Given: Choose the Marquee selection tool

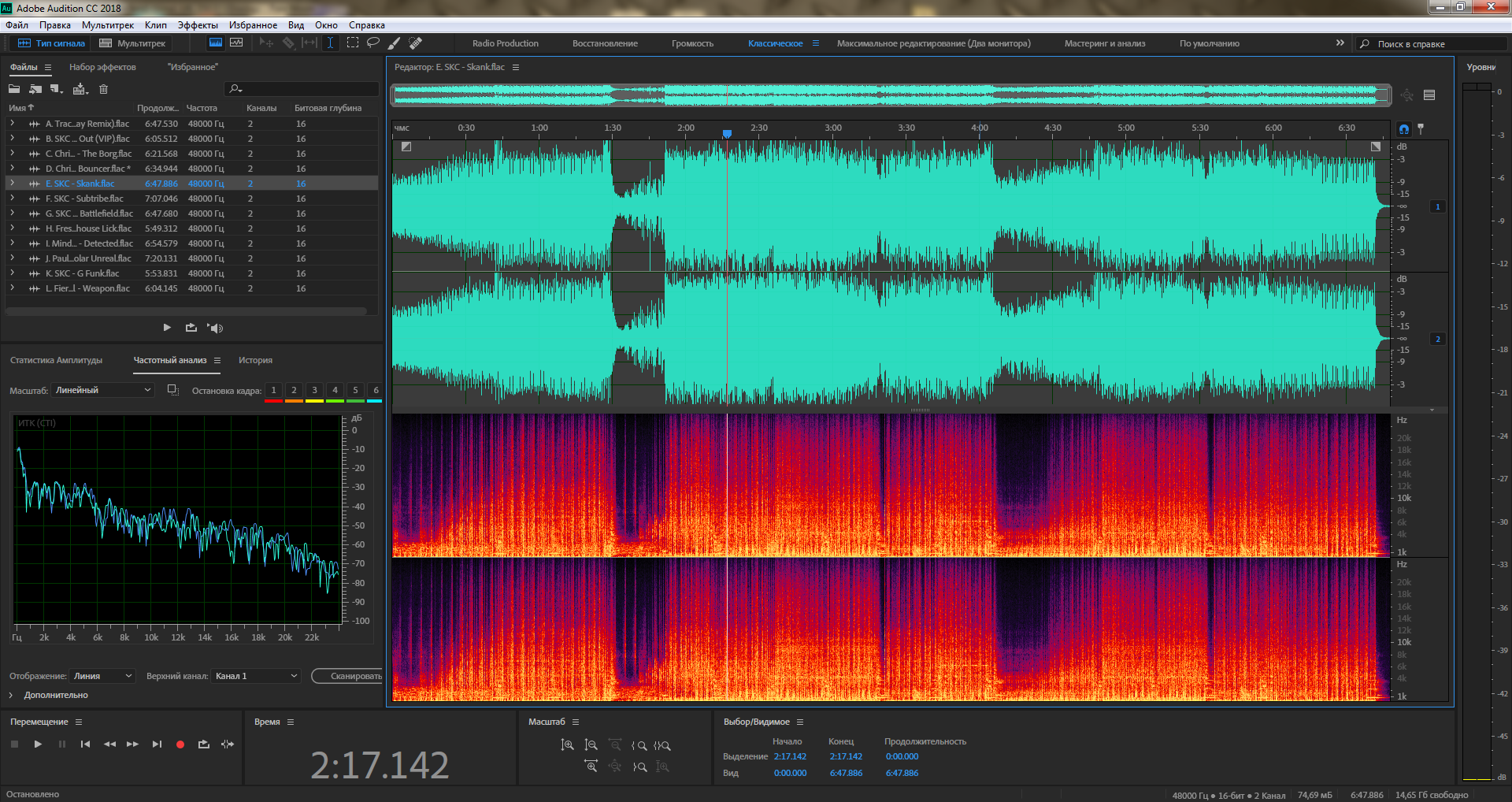Looking at the screenshot, I should [352, 43].
